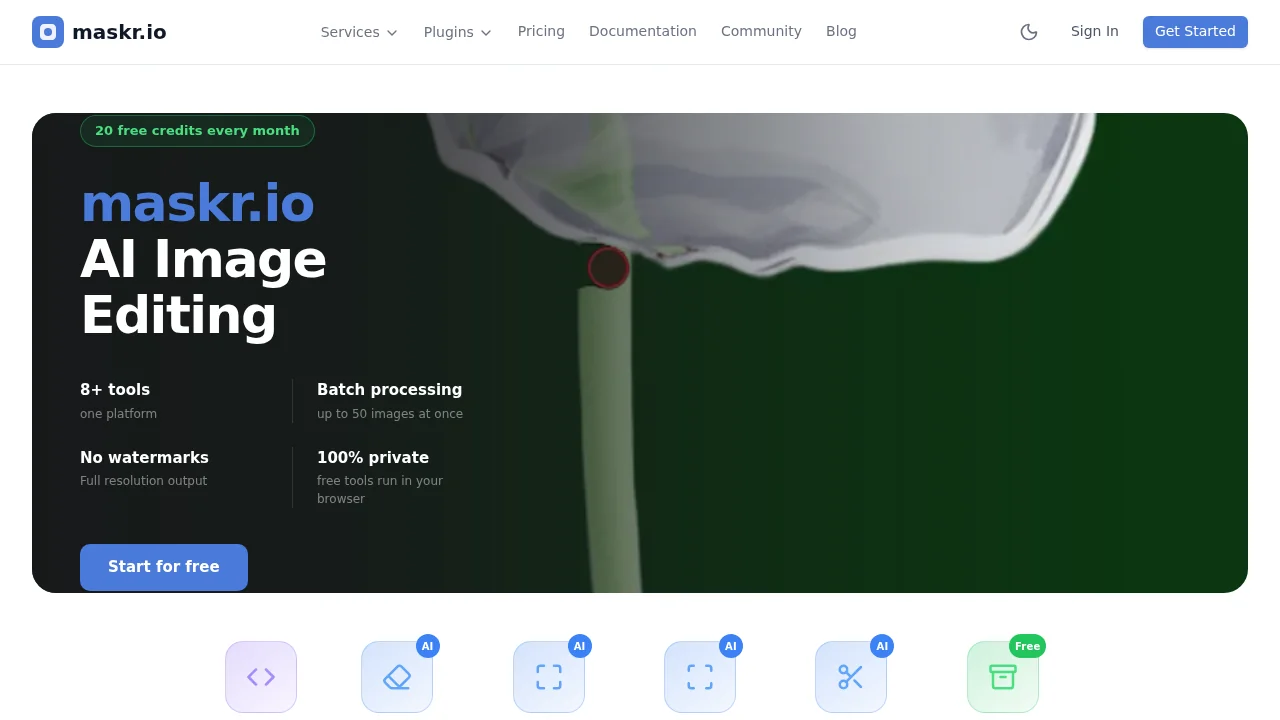Open the Blog from the navbar
The height and width of the screenshot is (720, 1280).
click(x=841, y=31)
